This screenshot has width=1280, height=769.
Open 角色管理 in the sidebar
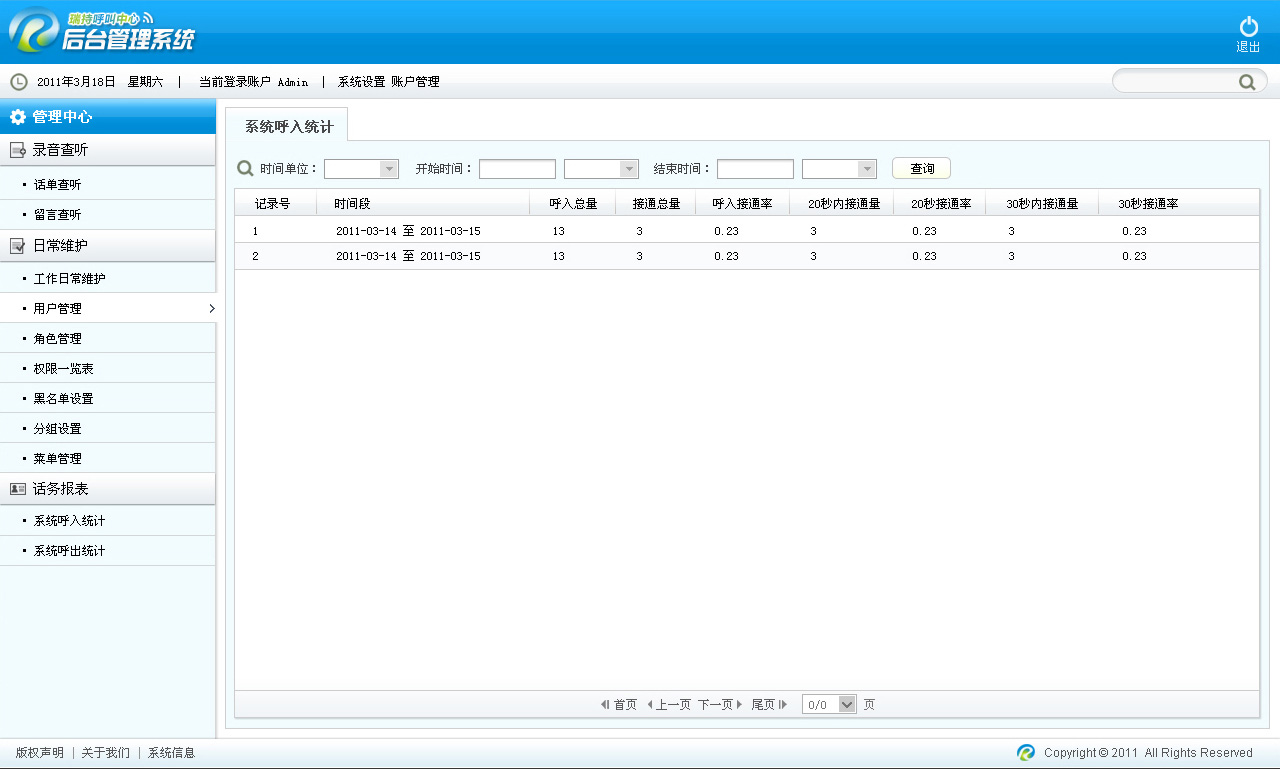[x=108, y=339]
